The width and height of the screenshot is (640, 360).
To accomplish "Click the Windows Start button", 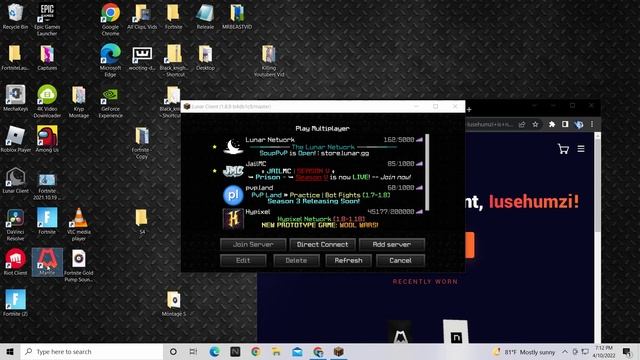I will coord(10,351).
